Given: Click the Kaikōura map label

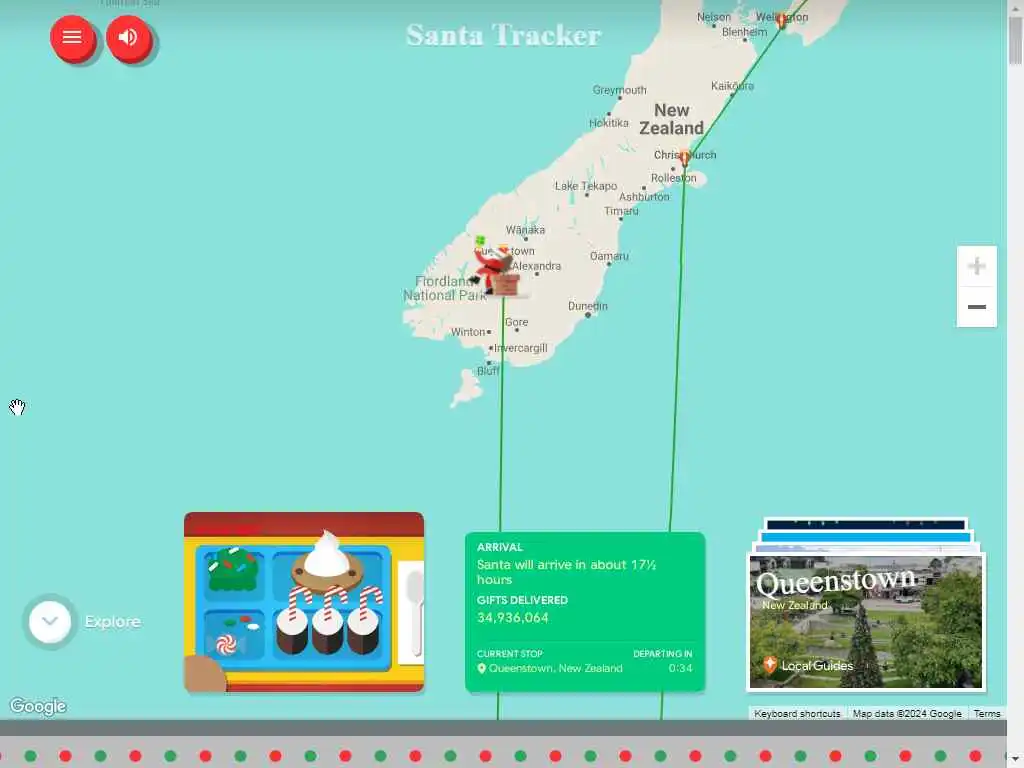Looking at the screenshot, I should 732,86.
